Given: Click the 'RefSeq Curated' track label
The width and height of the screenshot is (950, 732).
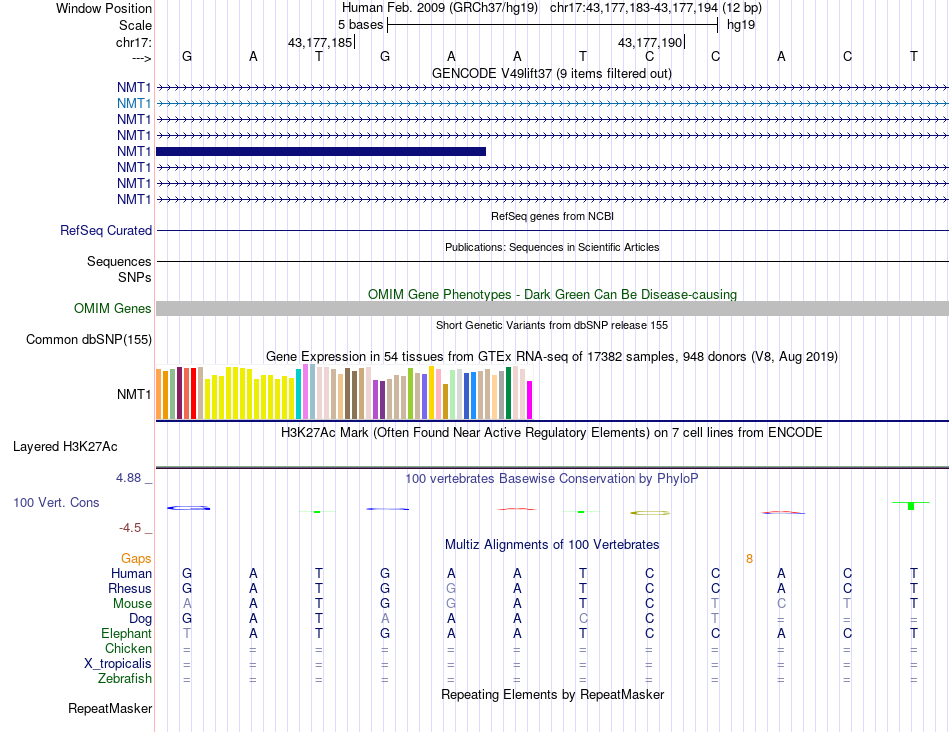Looking at the screenshot, I should point(105,230).
